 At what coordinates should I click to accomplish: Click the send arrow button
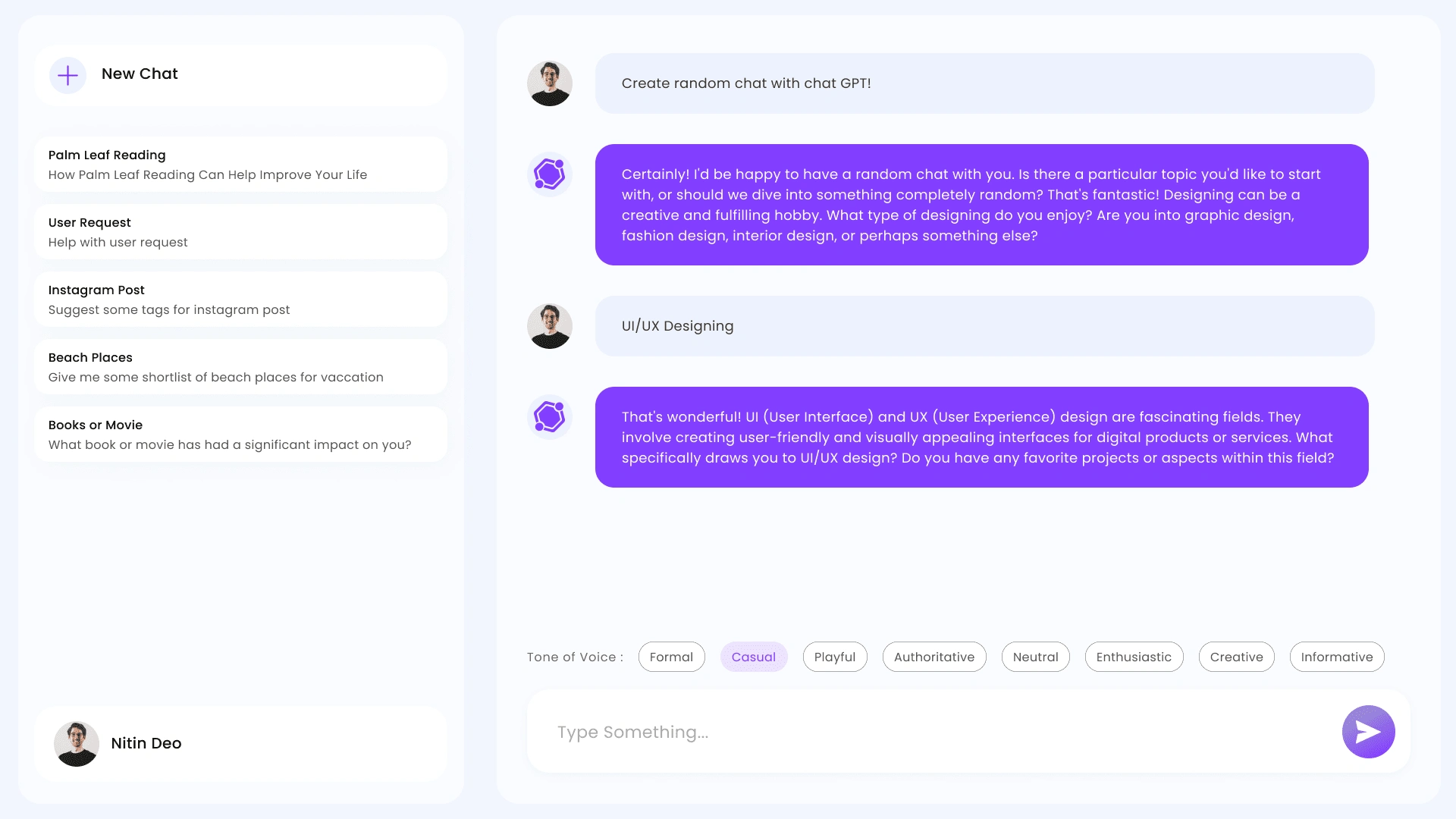tap(1369, 732)
